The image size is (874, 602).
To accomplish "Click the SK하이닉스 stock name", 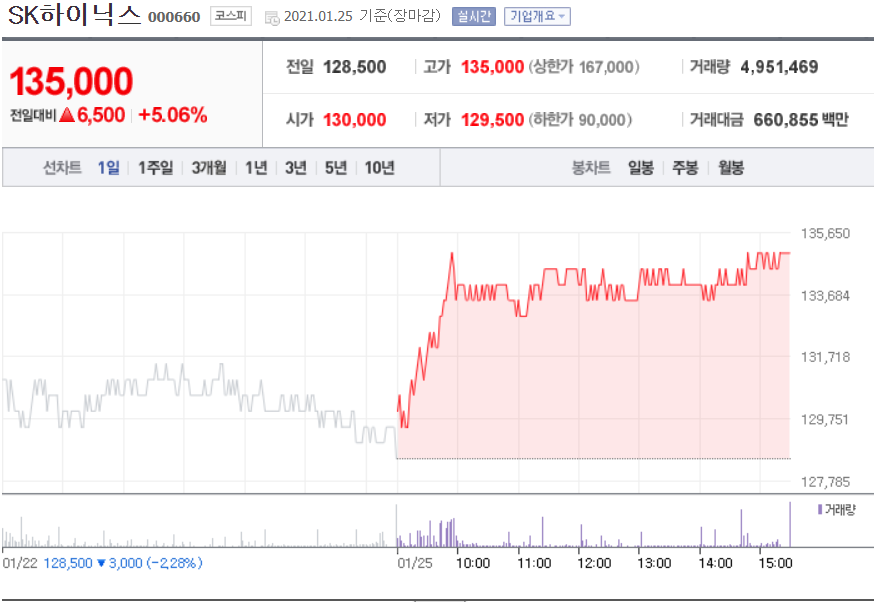I will pyautogui.click(x=75, y=14).
